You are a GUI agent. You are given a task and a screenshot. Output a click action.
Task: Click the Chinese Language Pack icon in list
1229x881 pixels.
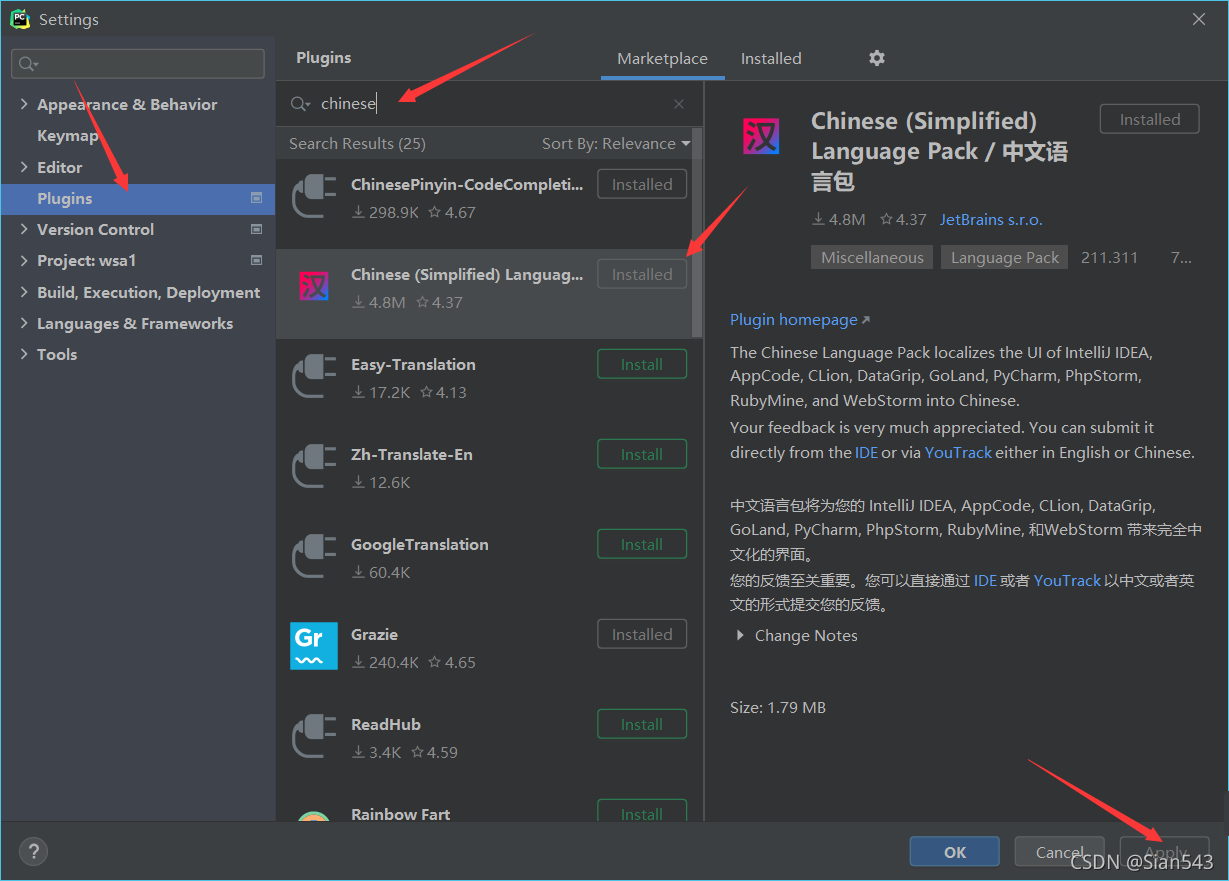(x=314, y=286)
